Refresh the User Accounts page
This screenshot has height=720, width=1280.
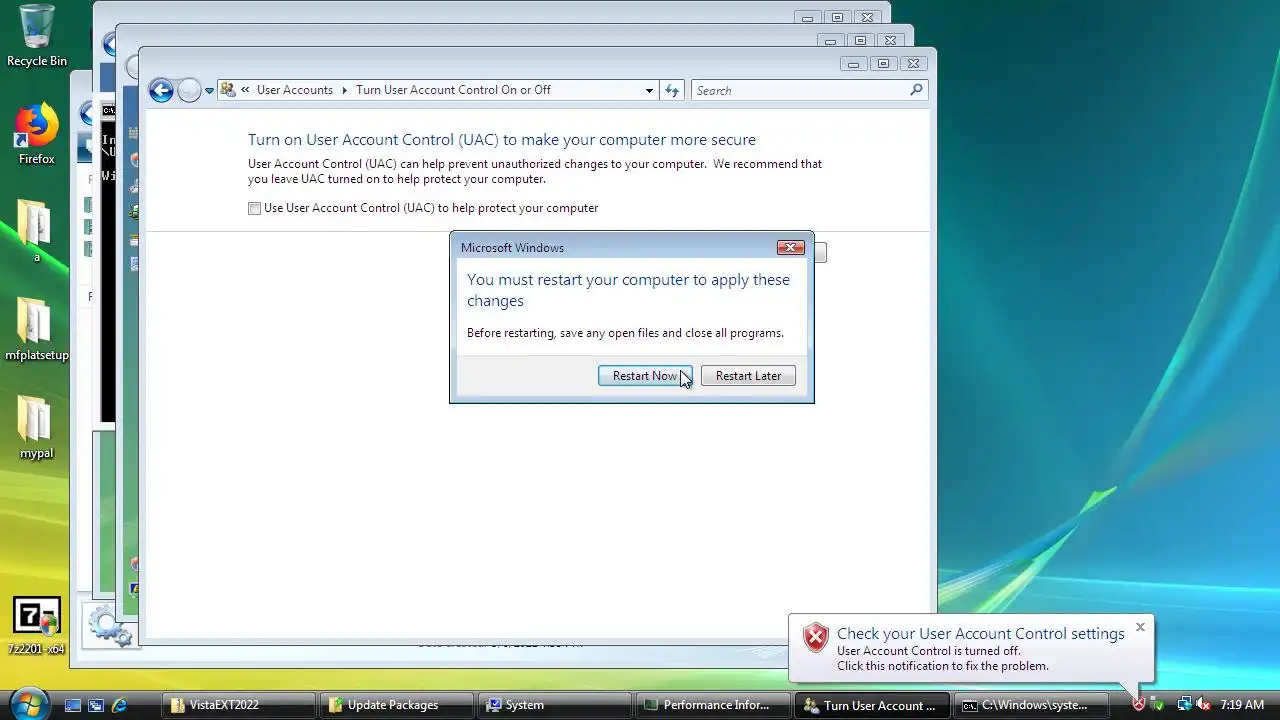coord(672,90)
